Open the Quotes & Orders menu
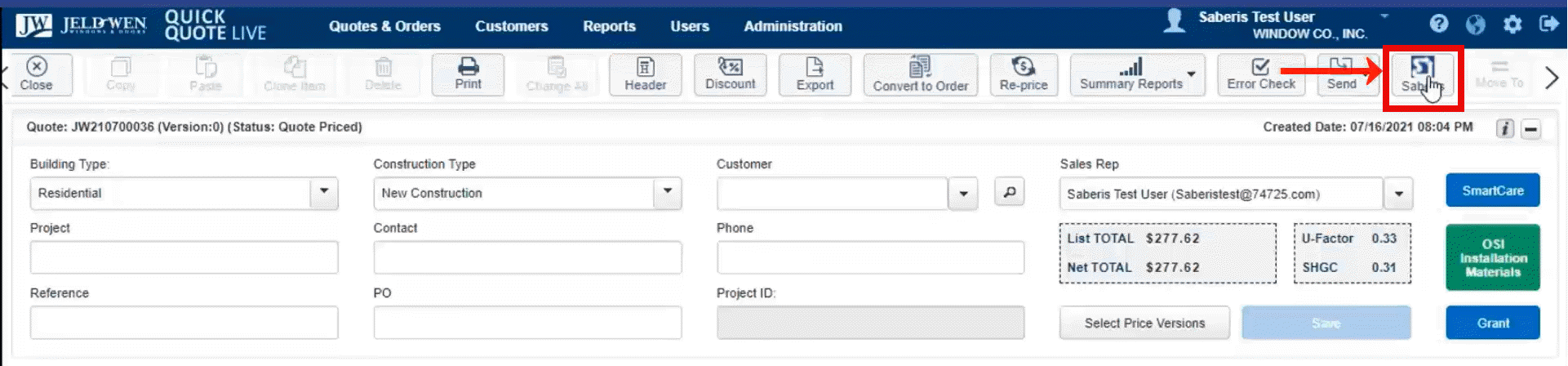1568x366 pixels. click(384, 26)
